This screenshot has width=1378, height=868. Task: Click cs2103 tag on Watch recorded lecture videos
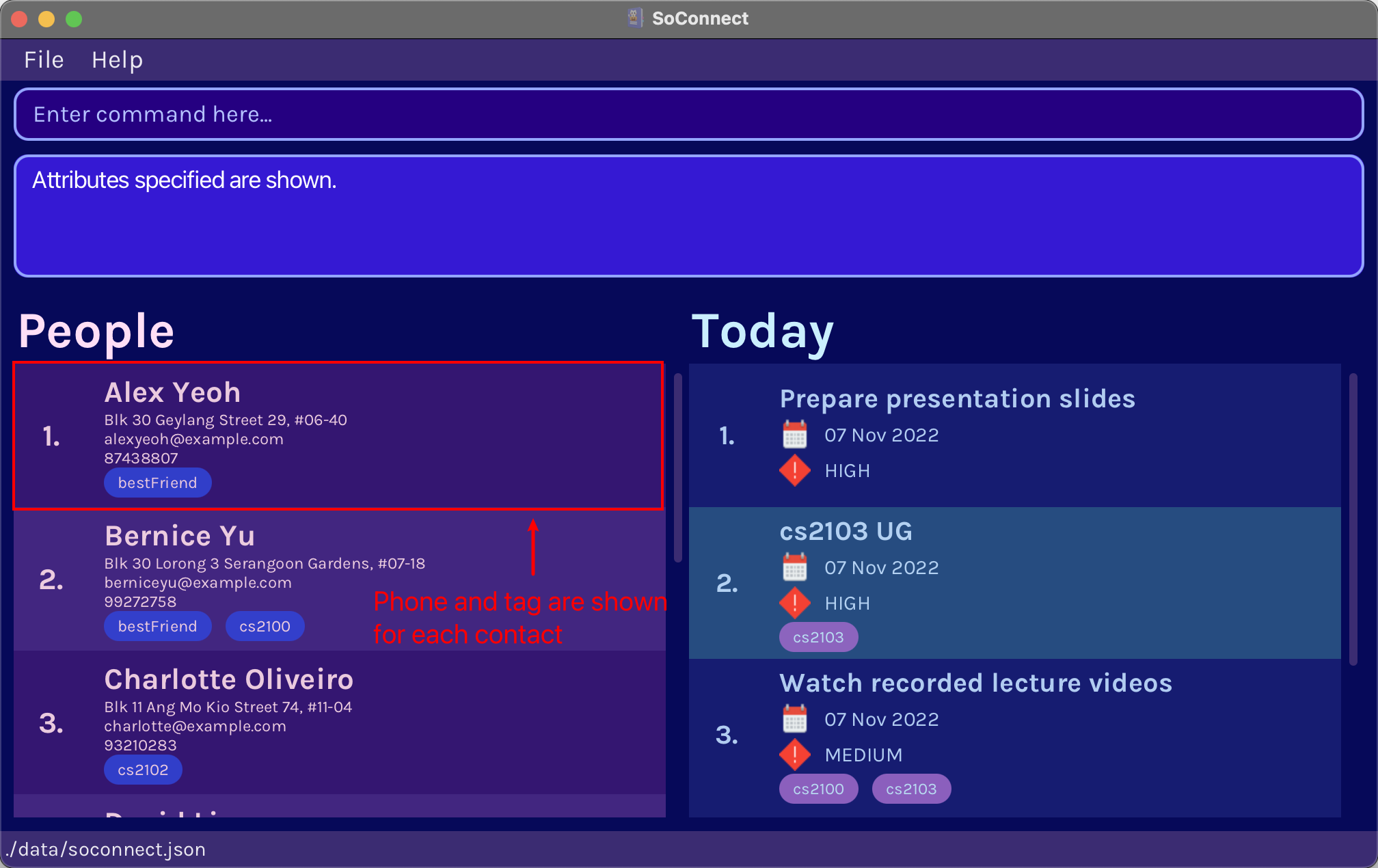click(x=911, y=789)
